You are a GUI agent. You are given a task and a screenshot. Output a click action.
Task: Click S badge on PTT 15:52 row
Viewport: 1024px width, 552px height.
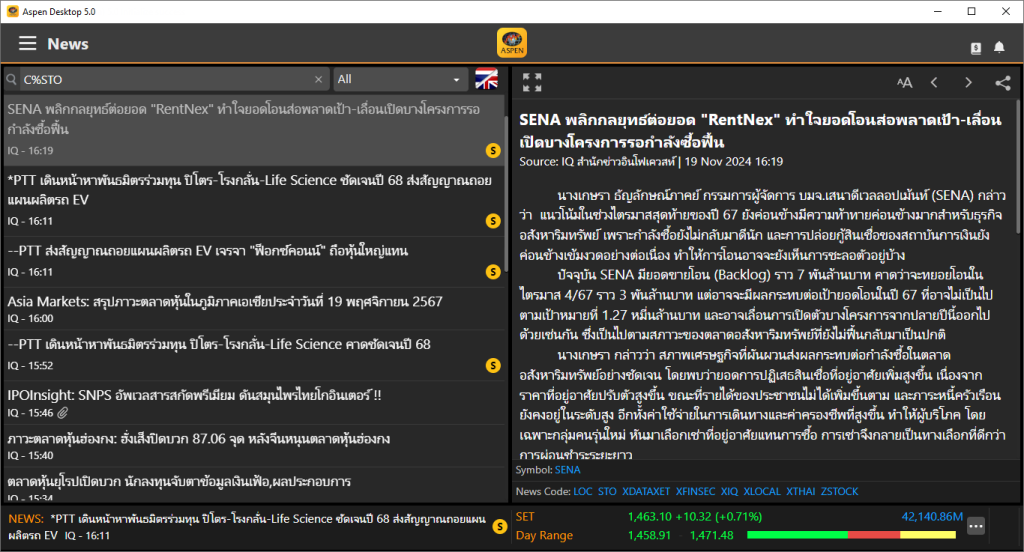[x=493, y=366]
